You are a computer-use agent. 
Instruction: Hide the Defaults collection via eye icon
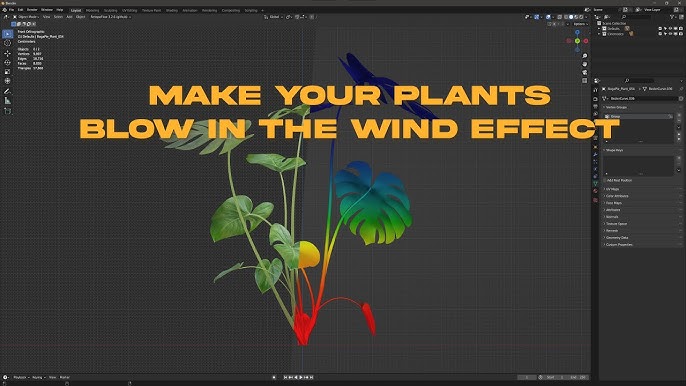click(670, 28)
